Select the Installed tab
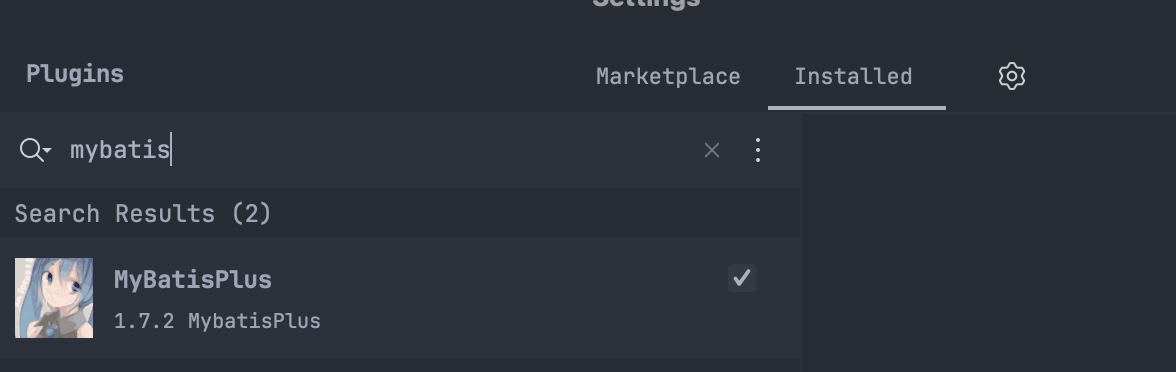The image size is (1176, 372). (x=854, y=76)
